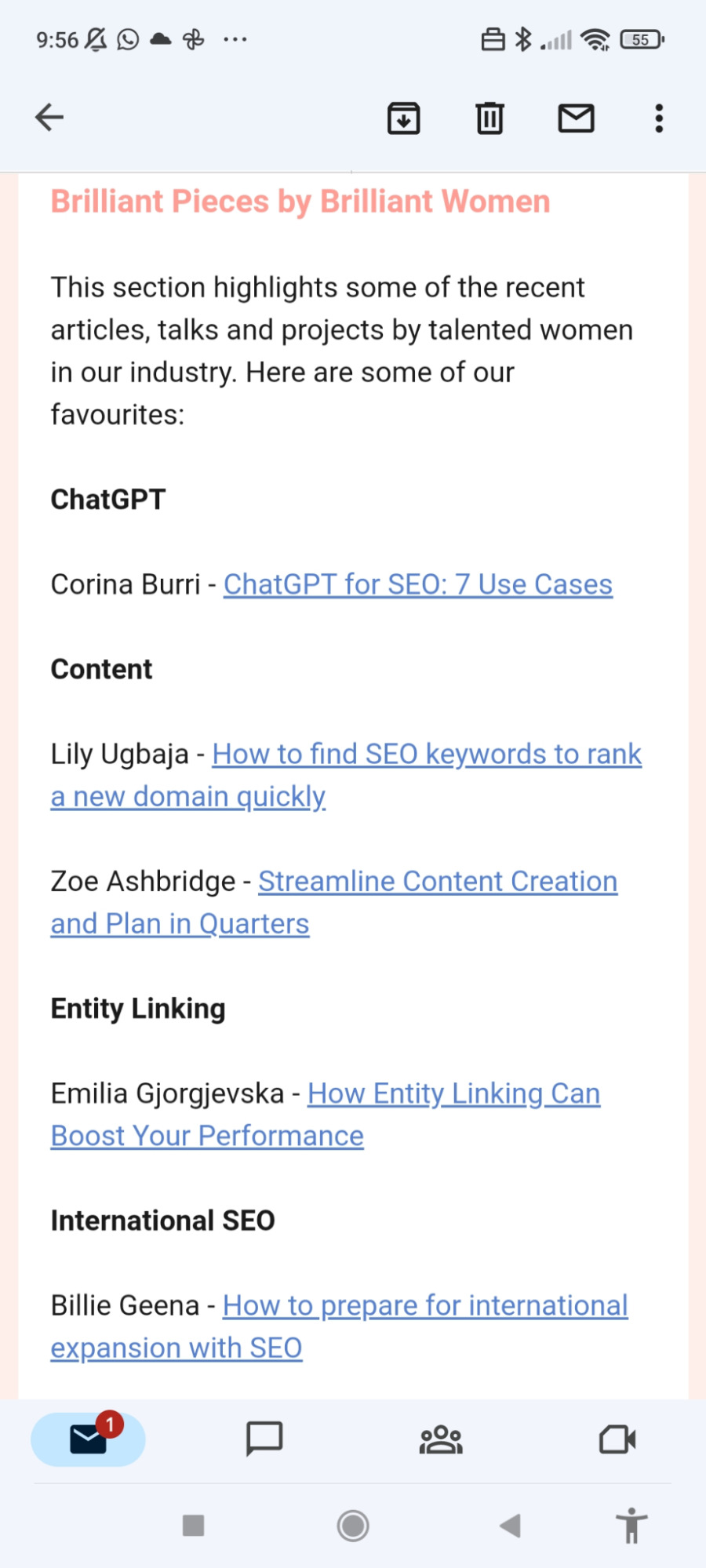Screen dimensions: 706x1568
Task: Open the Chat section
Action: tap(264, 1439)
